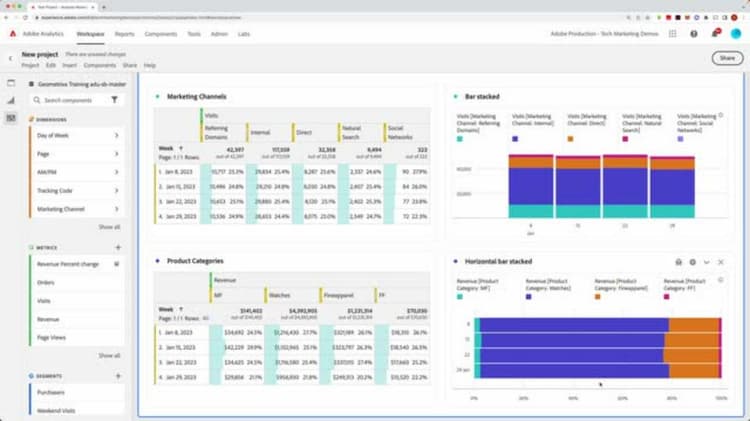750x421 pixels.
Task: Open the Components icon in left rail
Action: tap(11, 118)
